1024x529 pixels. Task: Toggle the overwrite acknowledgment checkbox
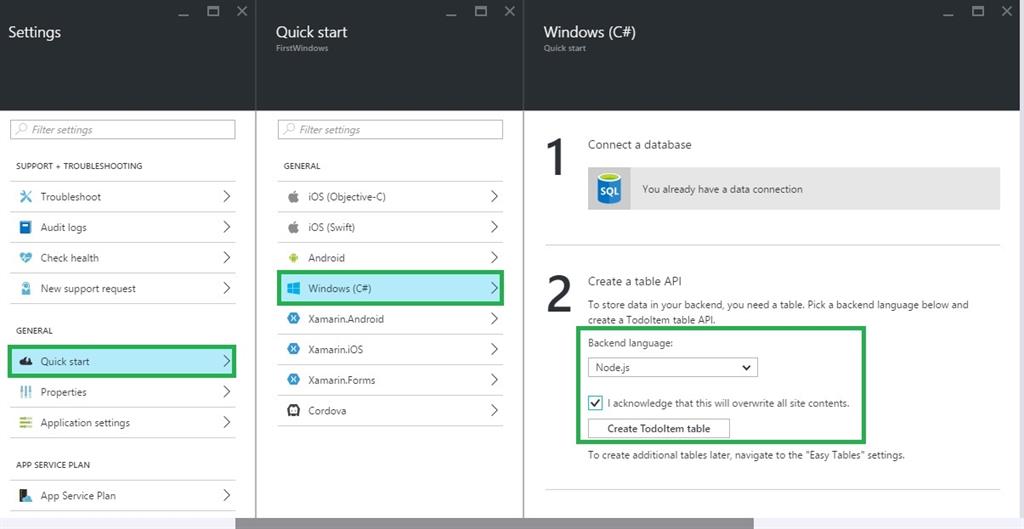596,404
